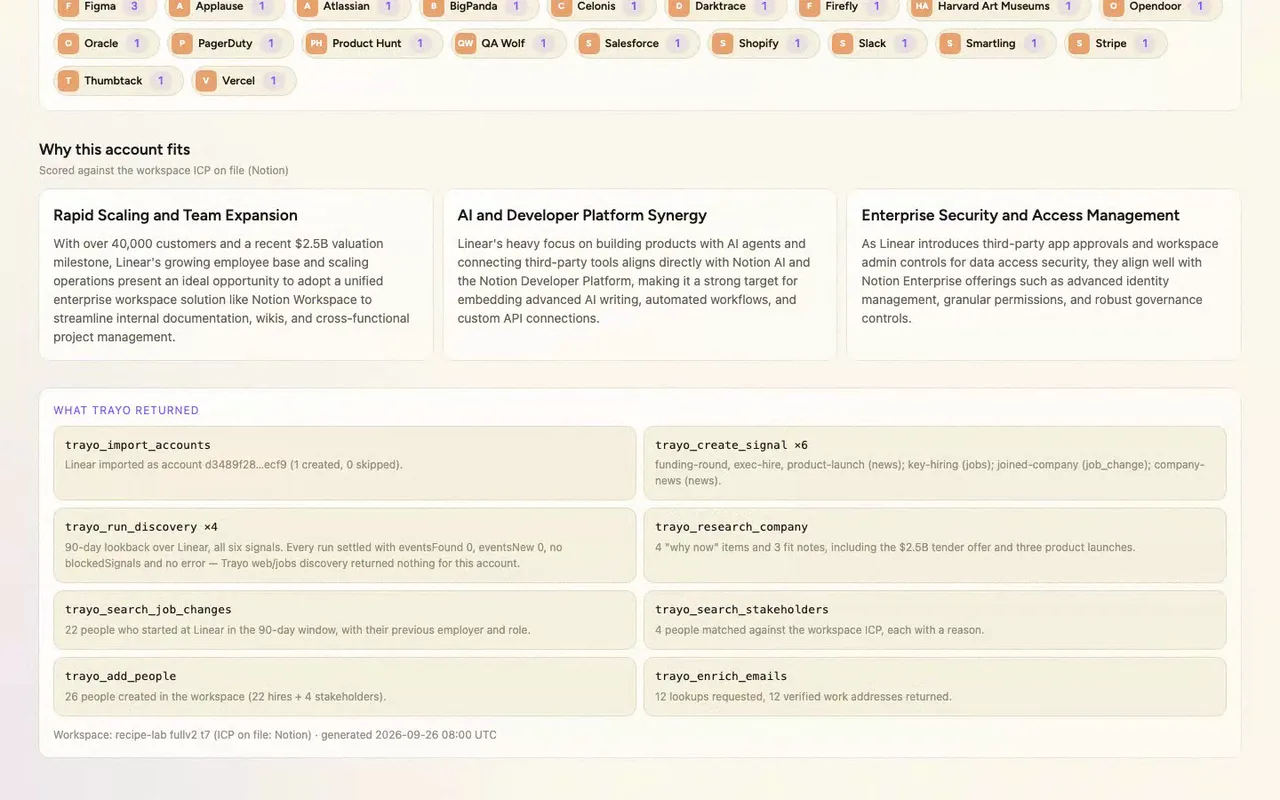
Task: Click the "Workspace: recipe-lab fullv2 t7" footer line
Action: (275, 735)
